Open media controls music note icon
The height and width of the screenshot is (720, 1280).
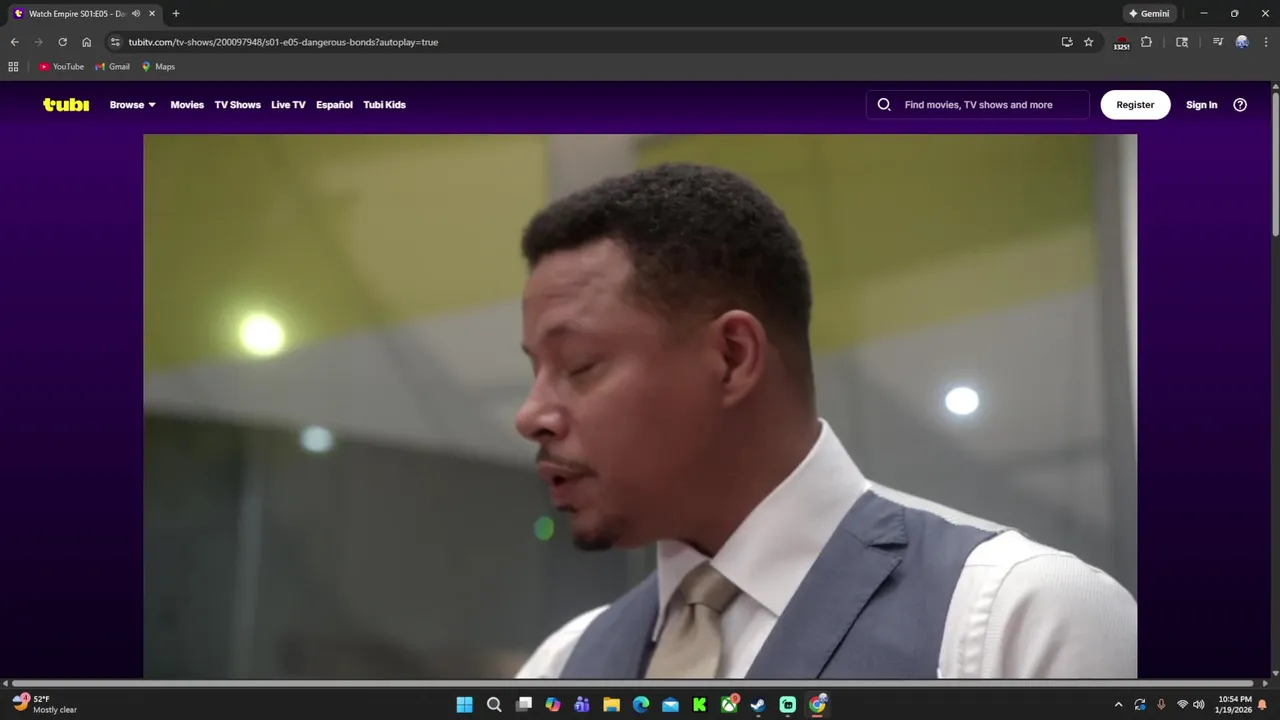[1217, 42]
